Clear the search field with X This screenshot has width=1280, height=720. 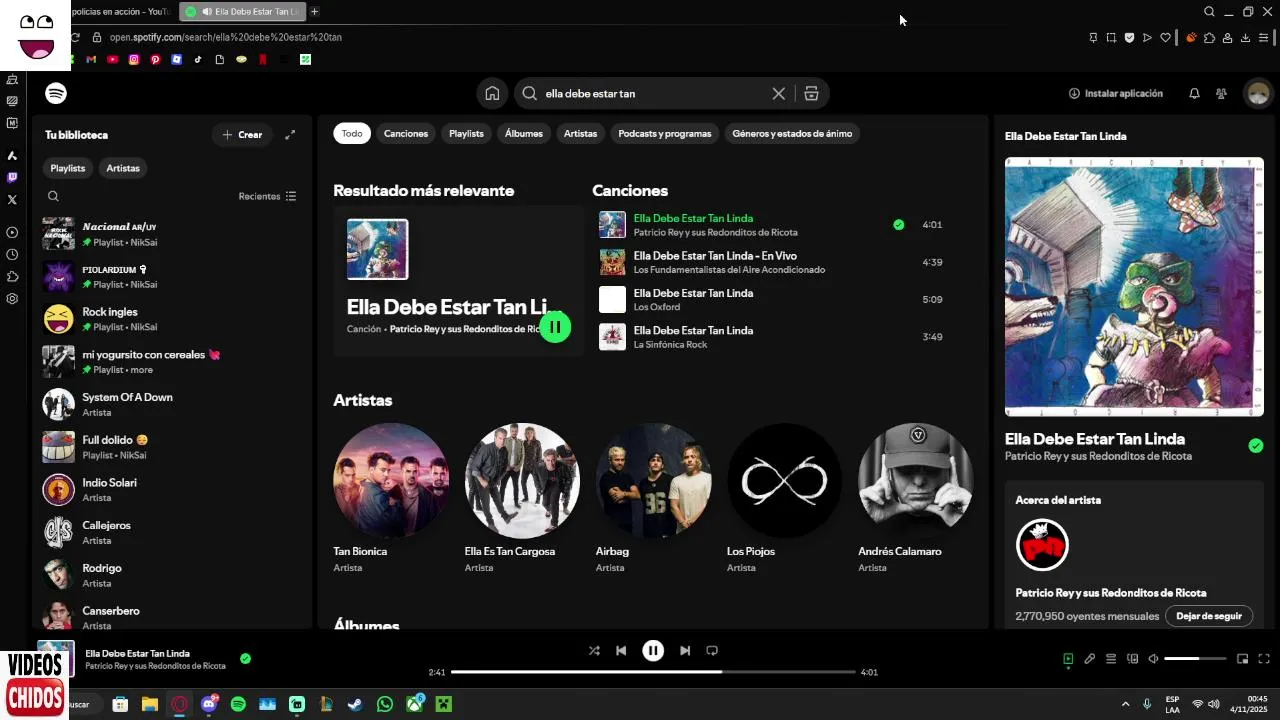click(778, 93)
